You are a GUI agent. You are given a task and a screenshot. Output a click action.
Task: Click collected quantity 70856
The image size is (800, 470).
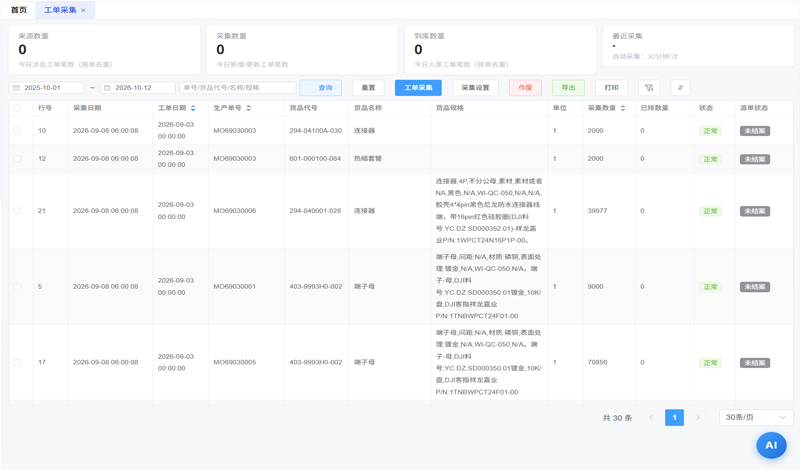597,362
